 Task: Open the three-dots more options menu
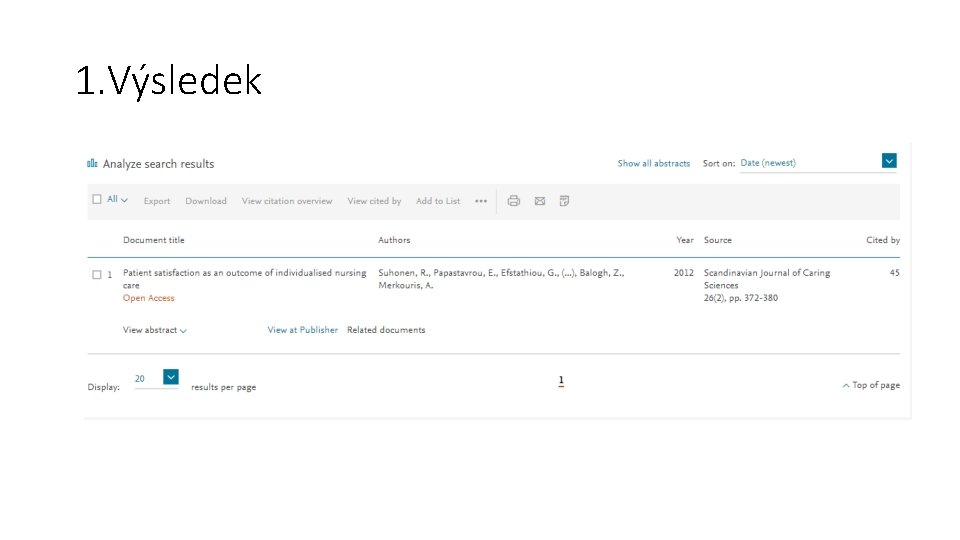tap(481, 201)
